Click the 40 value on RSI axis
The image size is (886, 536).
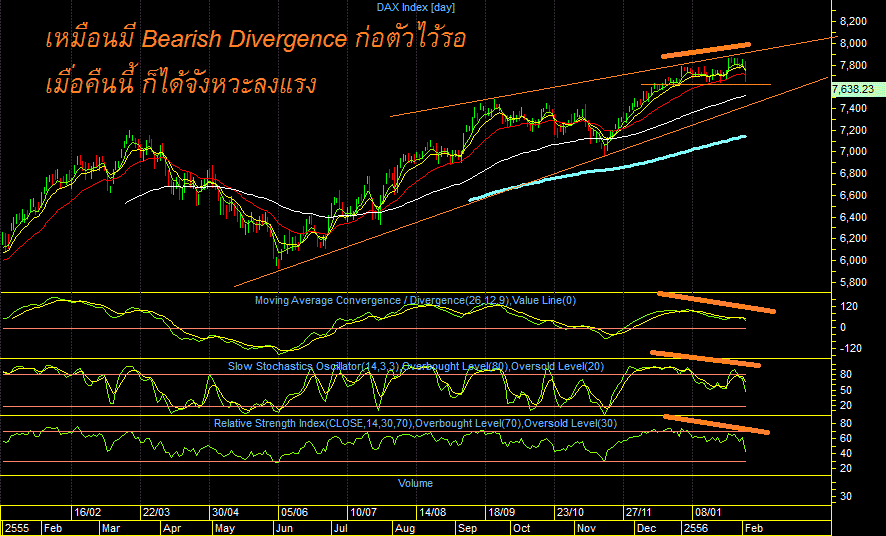846,454
